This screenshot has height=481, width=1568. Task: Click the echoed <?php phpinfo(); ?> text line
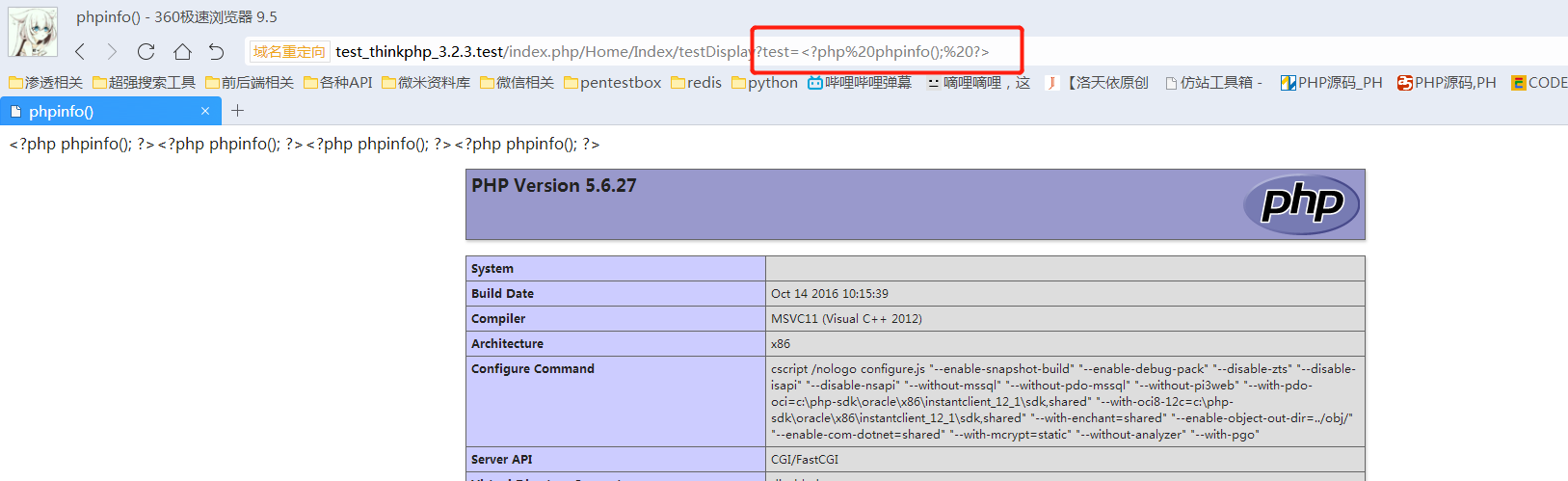(305, 145)
